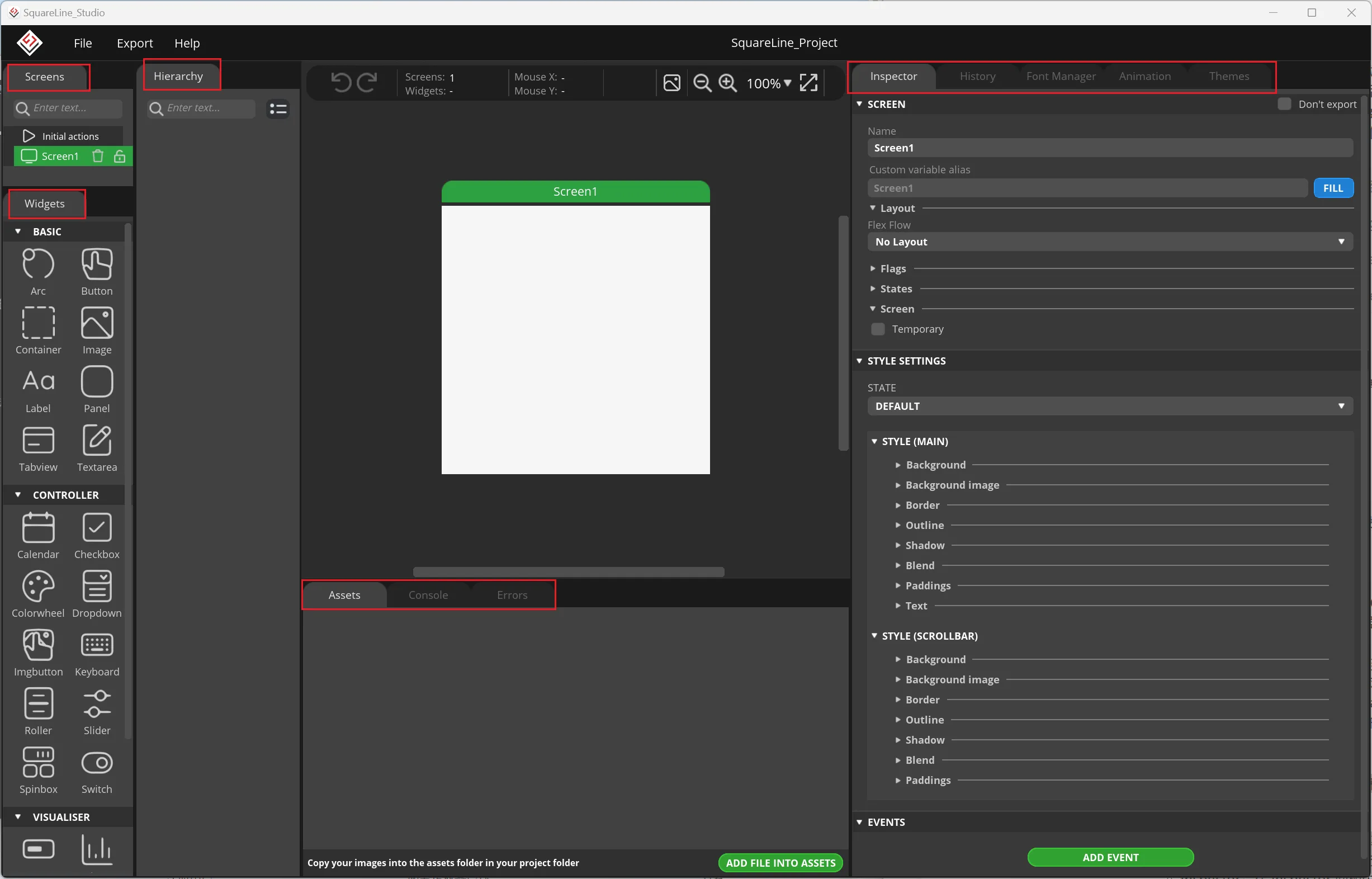
Task: Add a Label widget
Action: point(38,389)
